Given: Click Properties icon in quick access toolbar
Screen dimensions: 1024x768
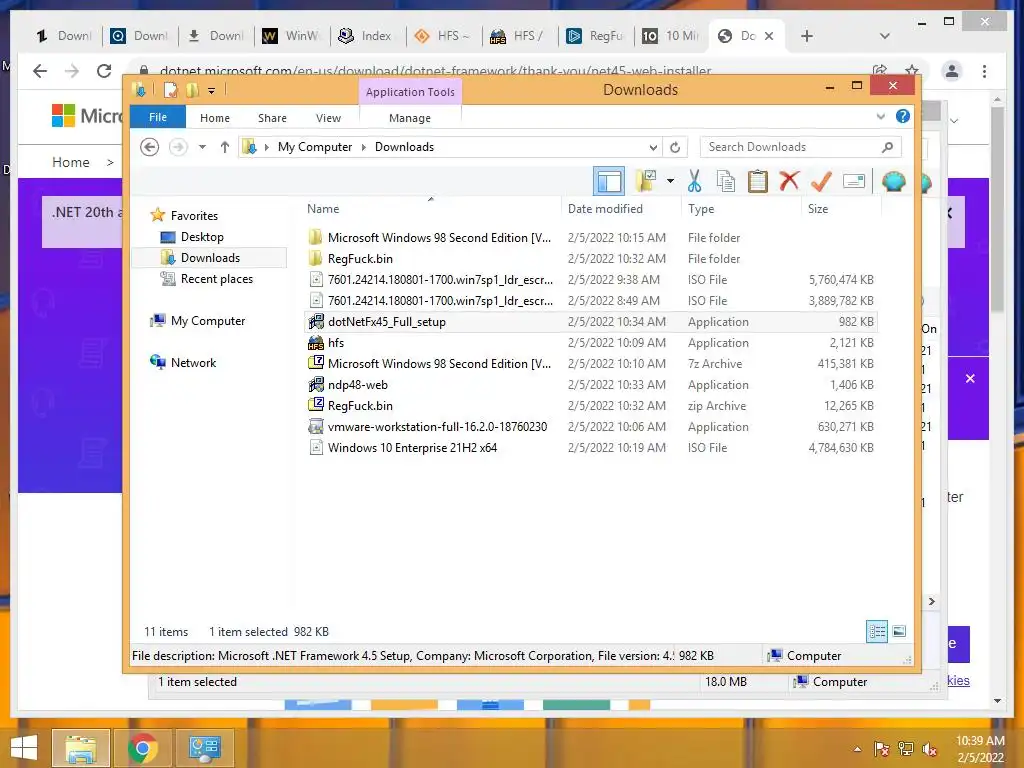Looking at the screenshot, I should click(170, 90).
